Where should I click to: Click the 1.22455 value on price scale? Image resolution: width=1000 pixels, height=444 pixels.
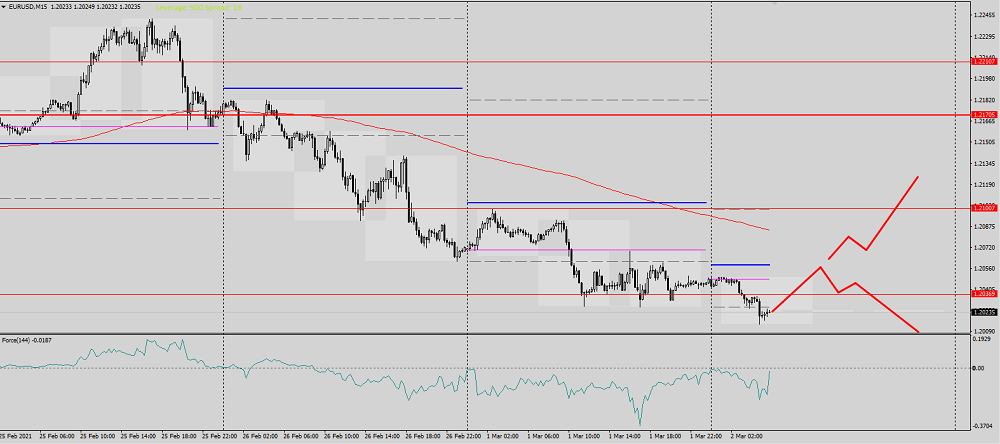point(983,14)
